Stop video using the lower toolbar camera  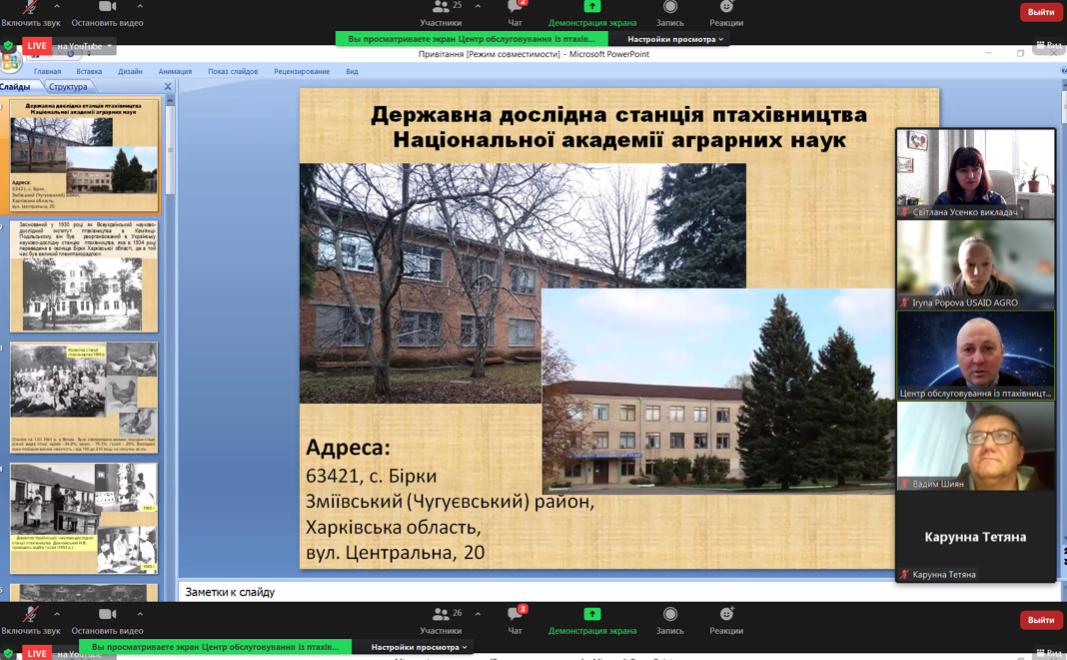[x=108, y=614]
